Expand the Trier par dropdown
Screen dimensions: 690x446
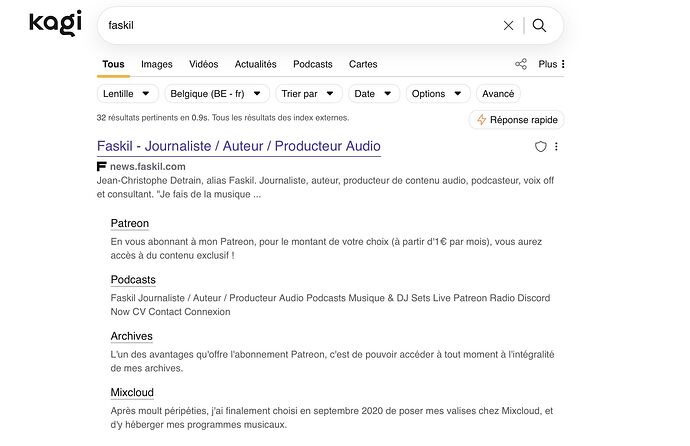(308, 94)
